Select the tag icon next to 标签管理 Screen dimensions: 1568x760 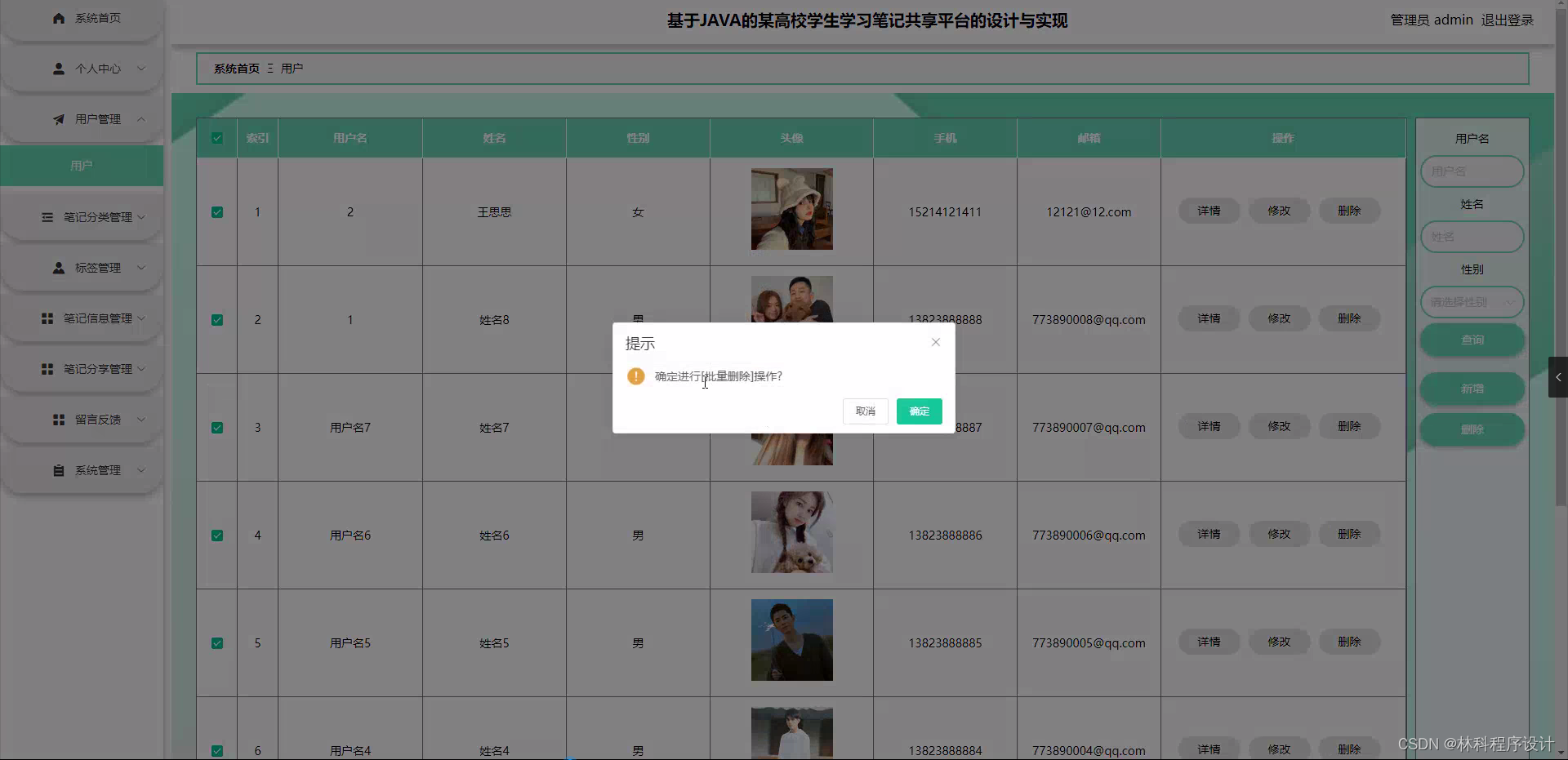[58, 267]
